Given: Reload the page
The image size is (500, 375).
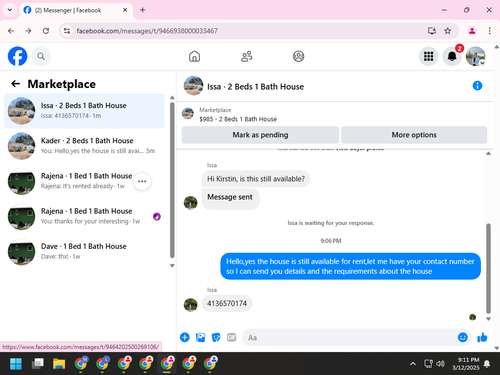Looking at the screenshot, I should [x=46, y=31].
